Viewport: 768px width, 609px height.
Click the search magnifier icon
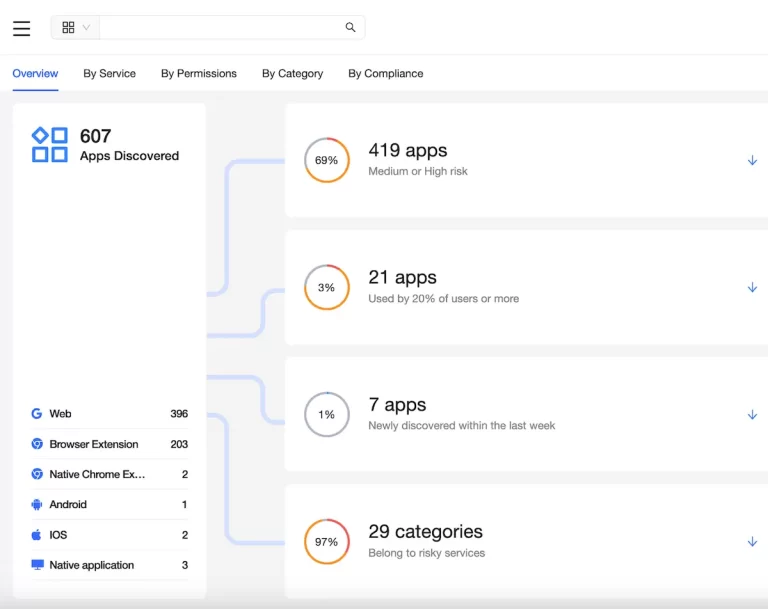click(x=350, y=28)
